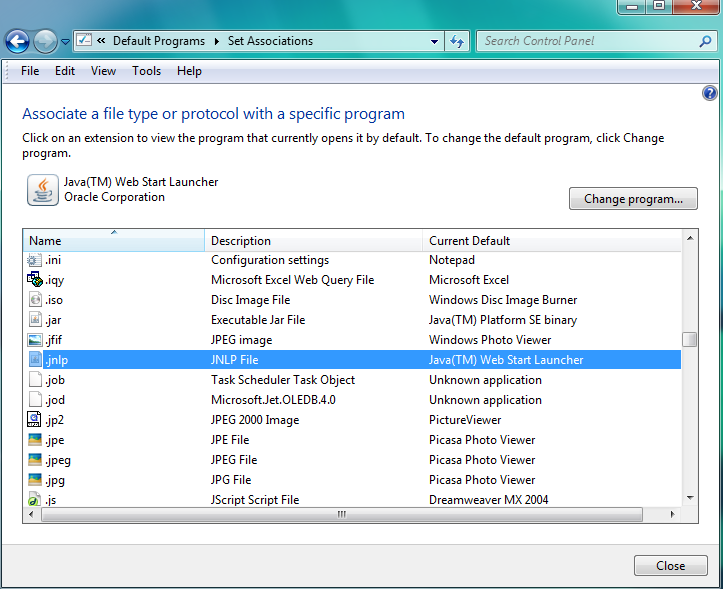The height and width of the screenshot is (589, 723).
Task: Select Set Associations breadcrumb
Action: coord(270,41)
